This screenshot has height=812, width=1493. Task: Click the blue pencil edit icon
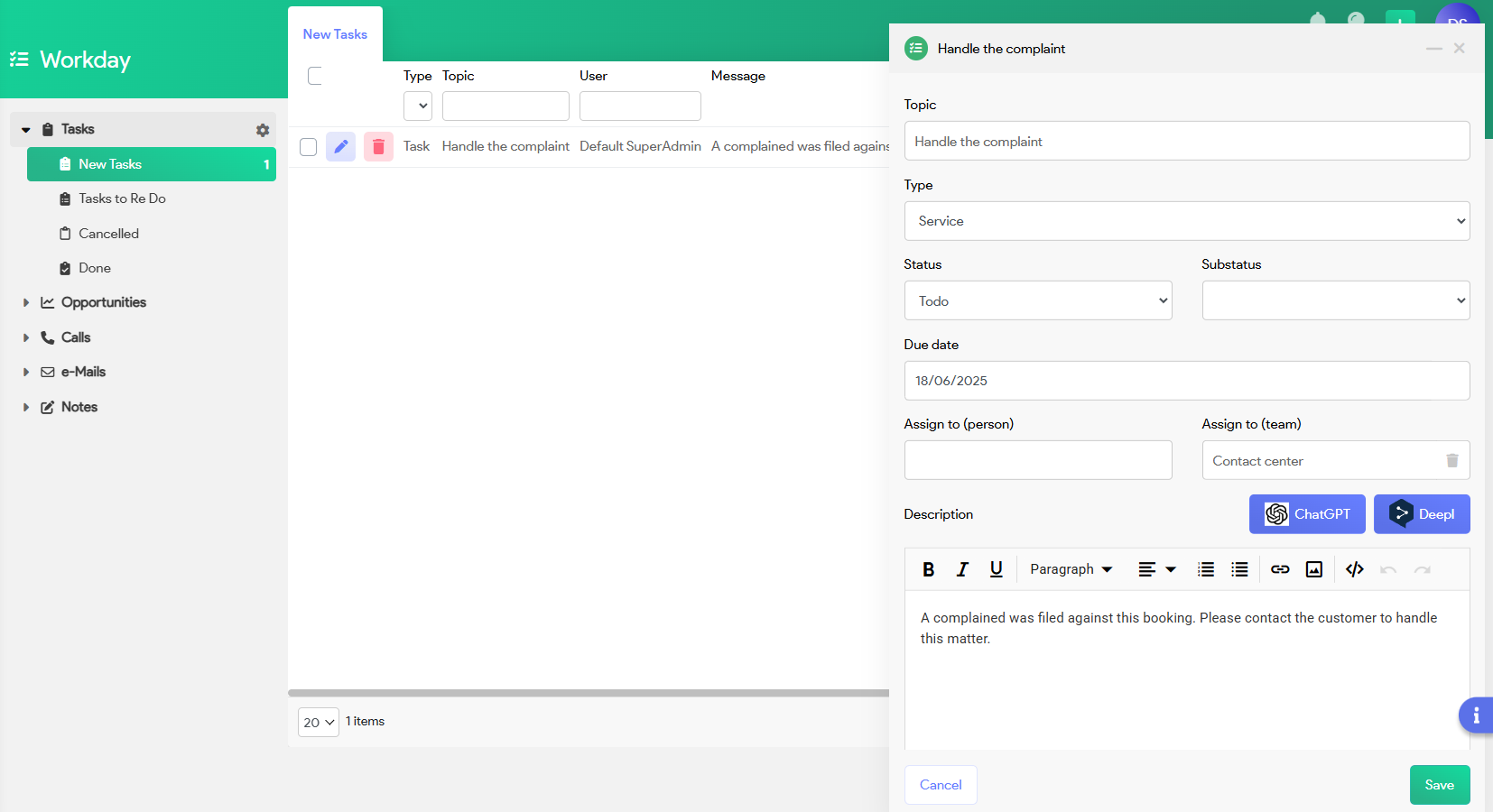[340, 146]
